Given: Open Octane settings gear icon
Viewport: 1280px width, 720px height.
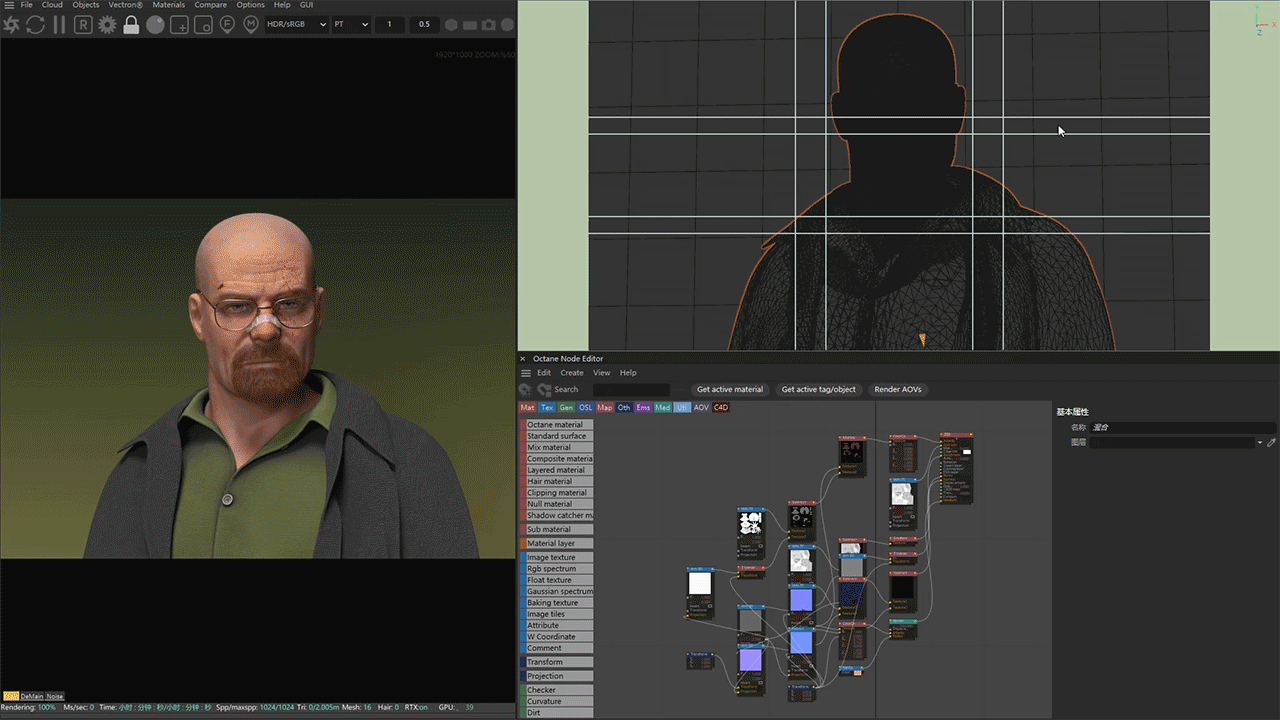Looking at the screenshot, I should [x=107, y=24].
